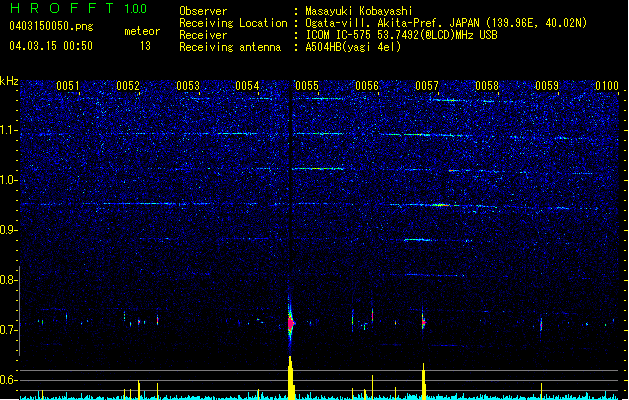The height and width of the screenshot is (400, 629).
Task: Click the 0059 time marker
Action: pyautogui.click(x=547, y=86)
